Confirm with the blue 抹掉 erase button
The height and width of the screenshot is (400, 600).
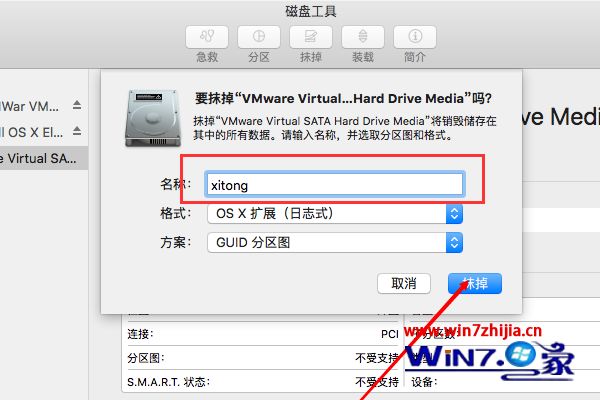[475, 284]
